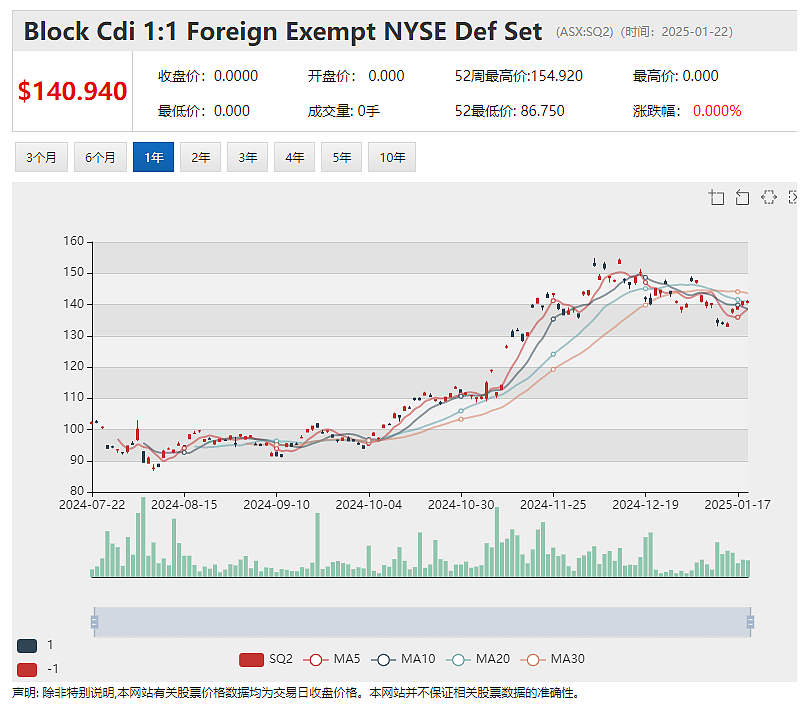Click the date label 时间: 2025-01-22
Image resolution: width=807 pixels, height=709 pixels.
676,32
